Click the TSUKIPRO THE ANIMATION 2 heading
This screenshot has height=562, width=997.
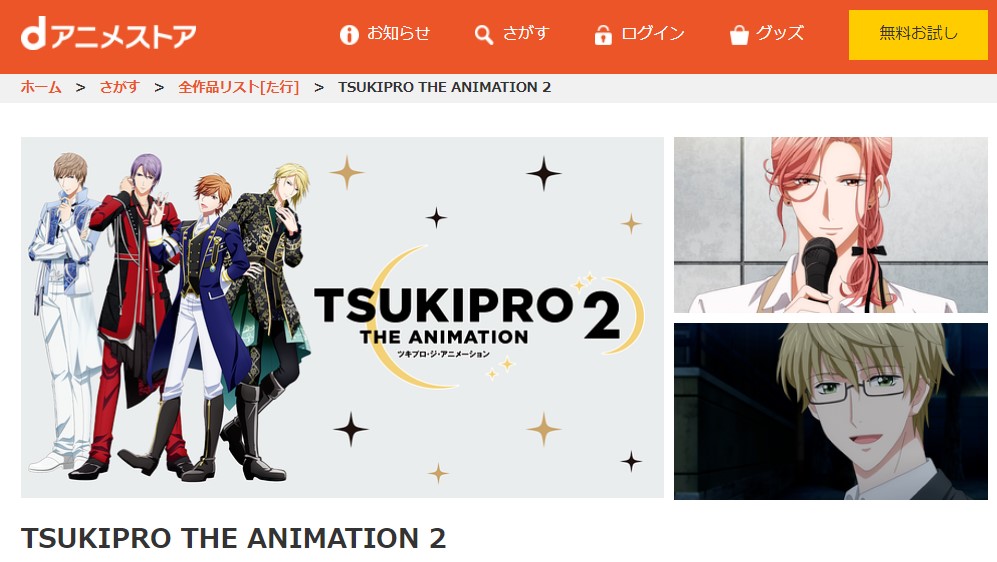[x=233, y=538]
